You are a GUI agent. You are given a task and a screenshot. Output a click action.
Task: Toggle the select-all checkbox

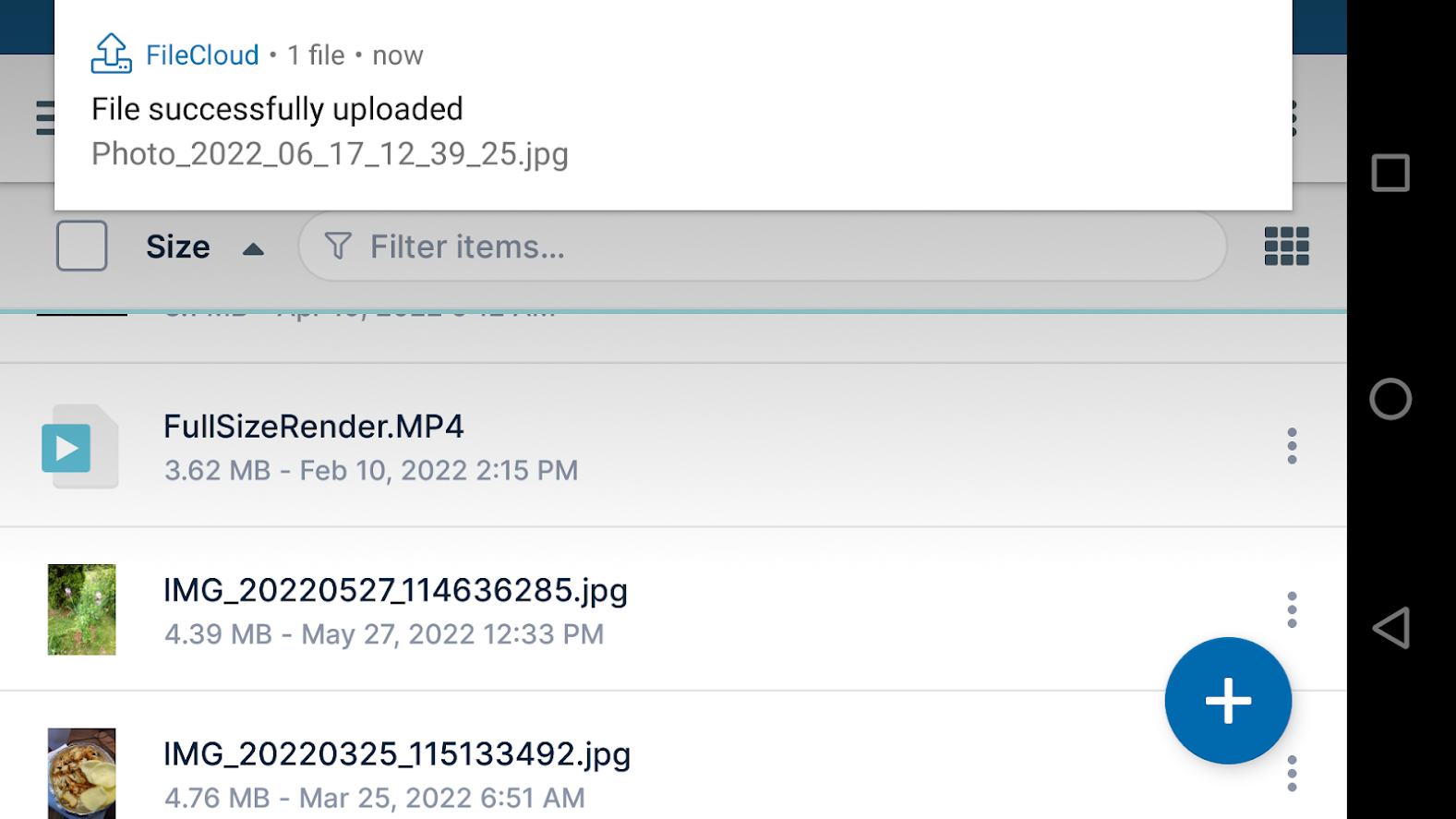(x=81, y=246)
